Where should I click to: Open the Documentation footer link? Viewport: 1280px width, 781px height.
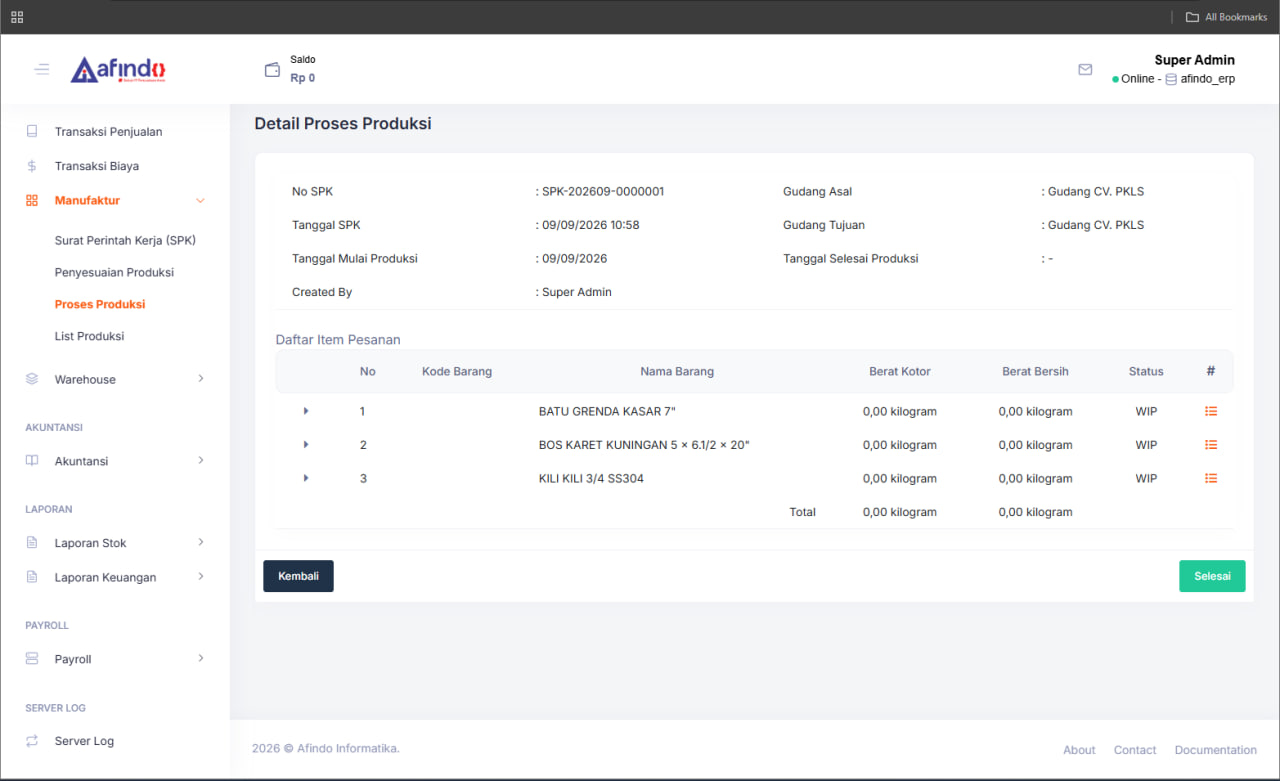point(1216,750)
